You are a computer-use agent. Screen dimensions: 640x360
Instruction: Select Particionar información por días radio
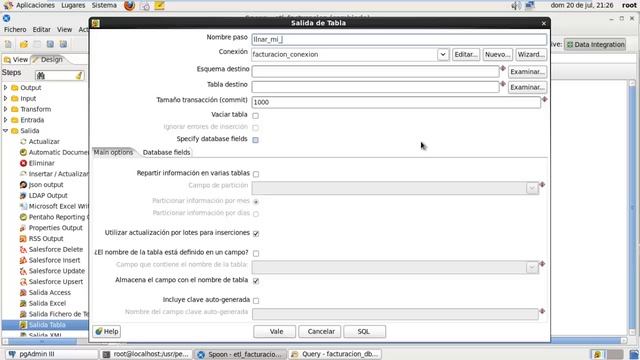click(x=256, y=214)
